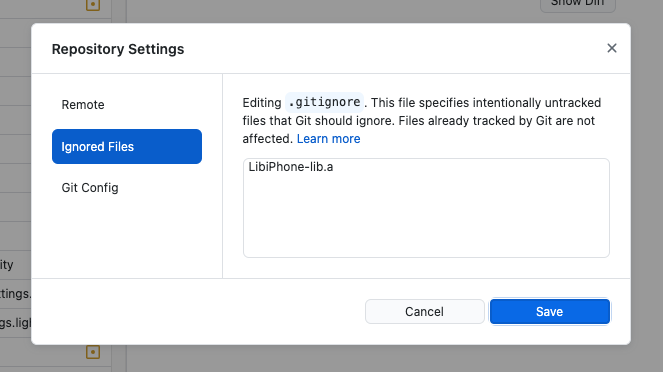This screenshot has width=663, height=372.
Task: Click empty space in the .gitignore text area
Action: point(426,220)
